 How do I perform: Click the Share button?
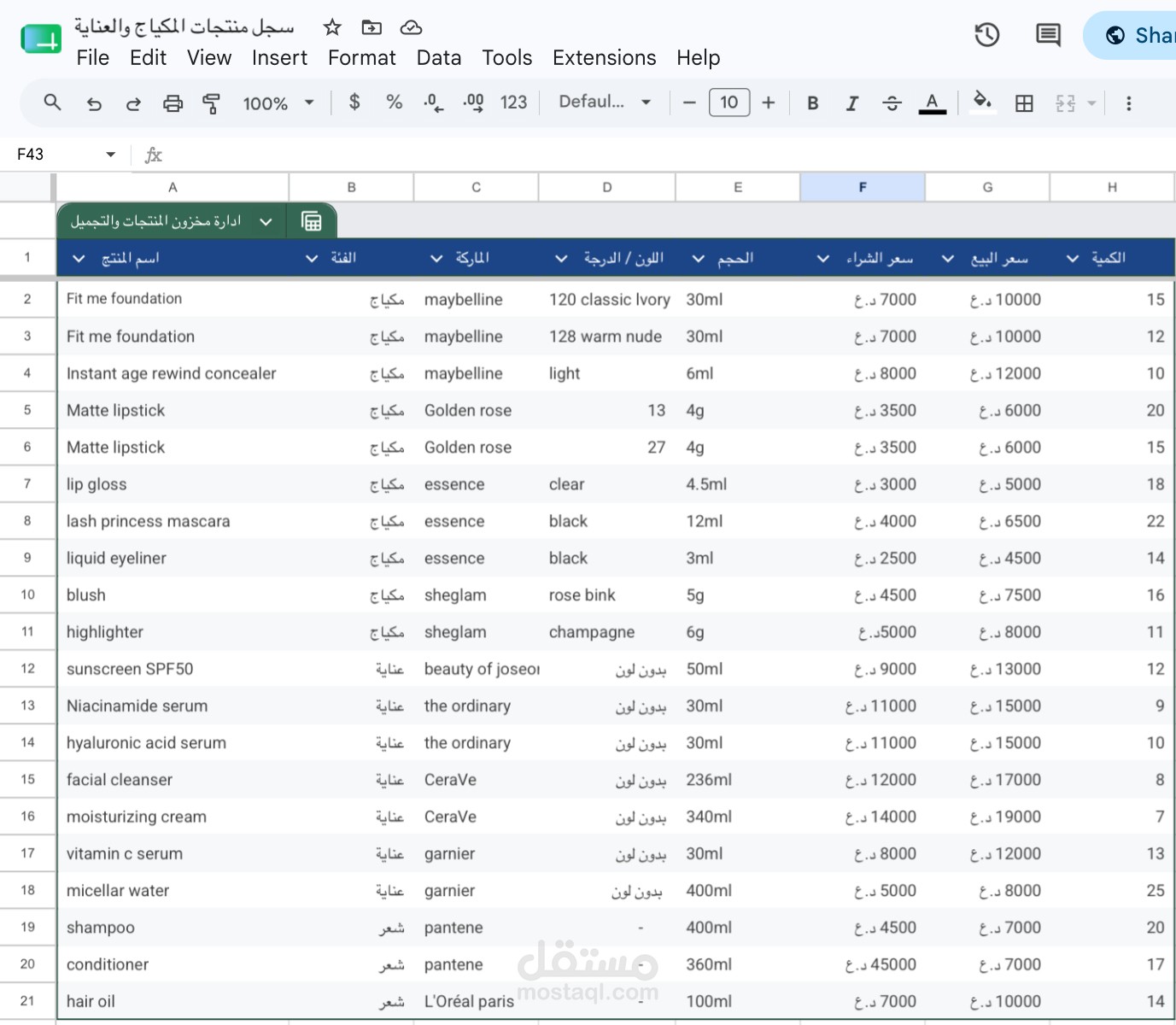(x=1131, y=35)
